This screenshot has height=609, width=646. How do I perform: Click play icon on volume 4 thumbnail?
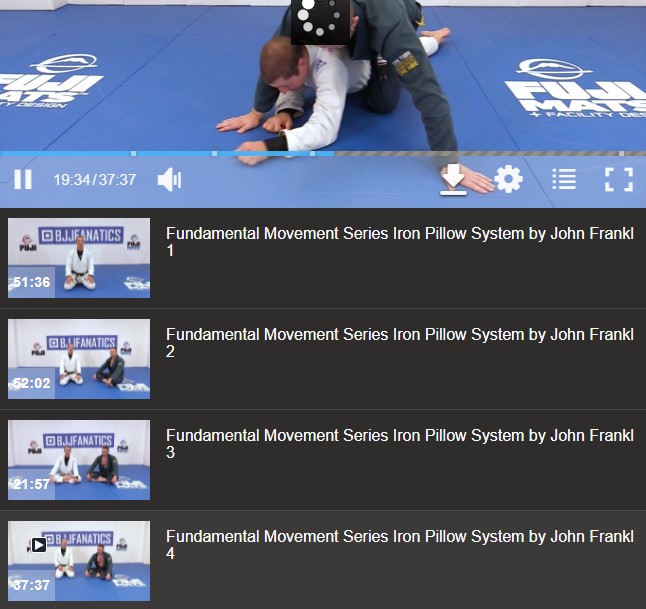[39, 545]
